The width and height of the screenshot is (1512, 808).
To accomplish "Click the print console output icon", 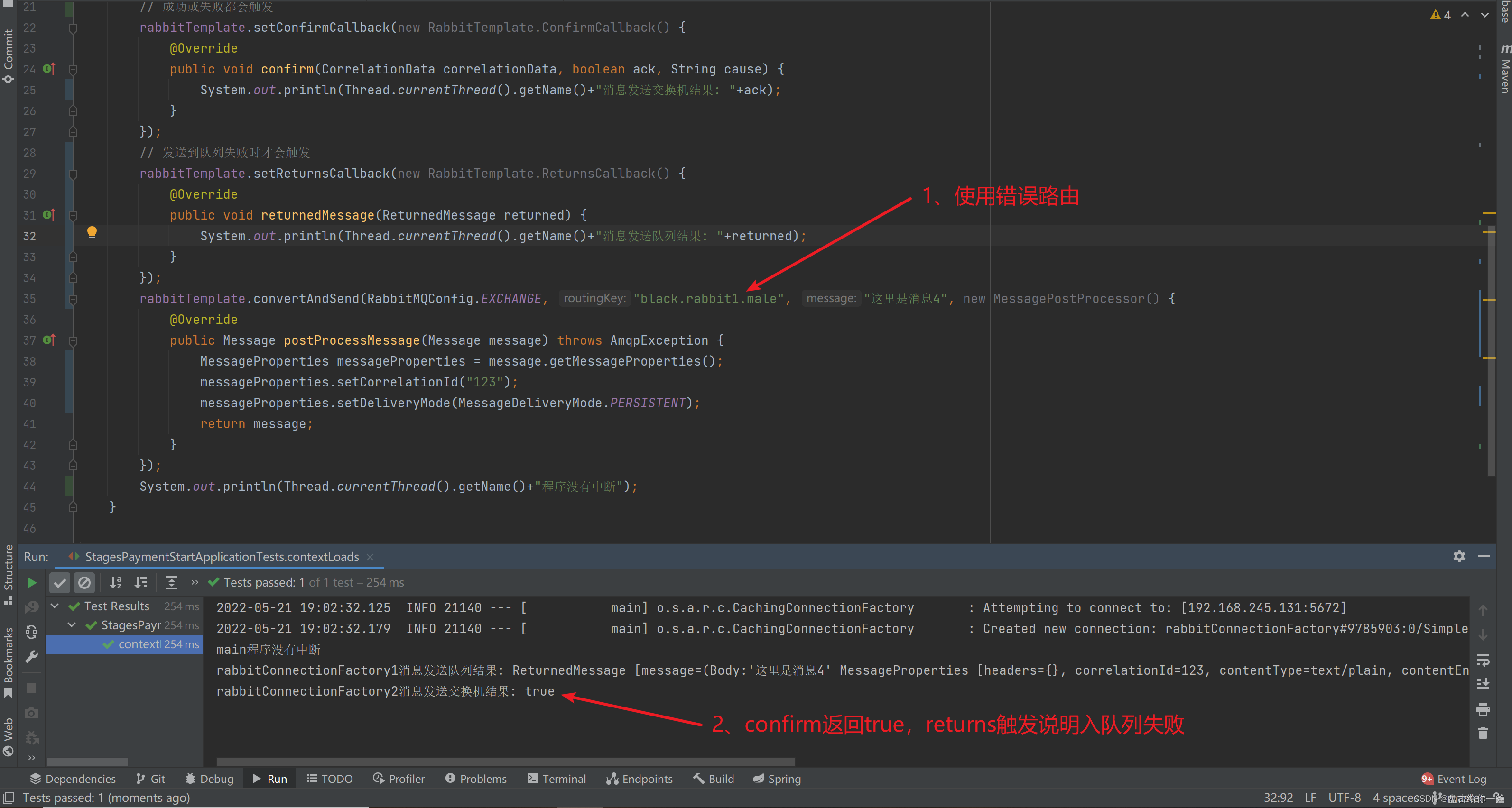I will coord(1483,709).
